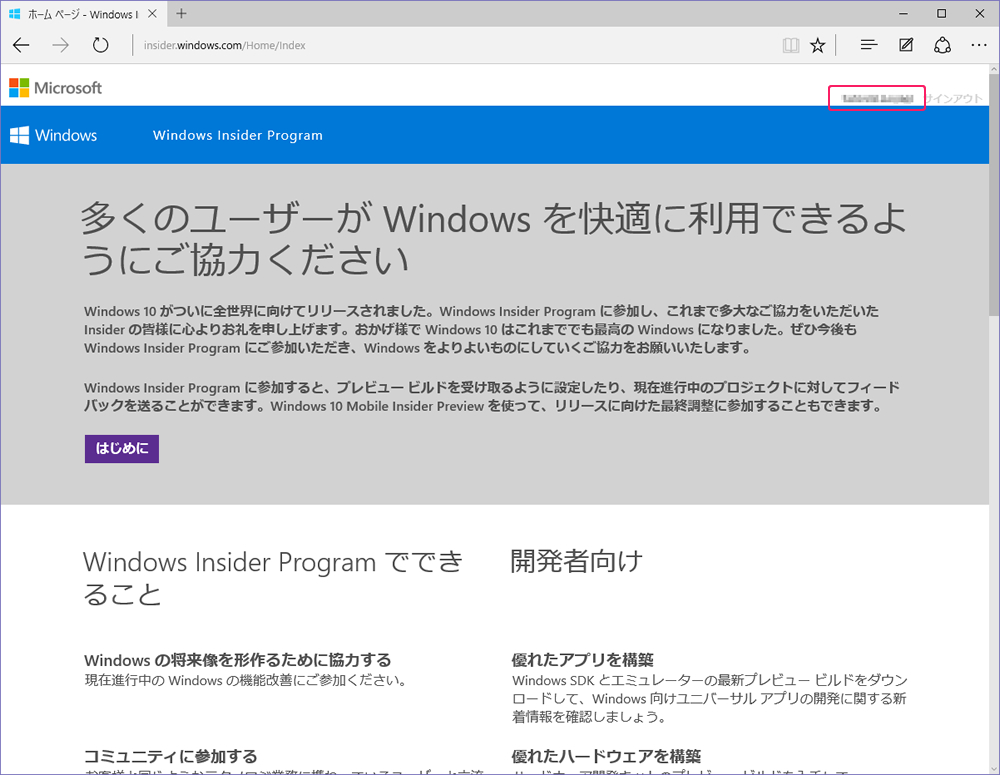Click the サインアウト sign-out link
The width and height of the screenshot is (1000, 775).
tap(954, 98)
